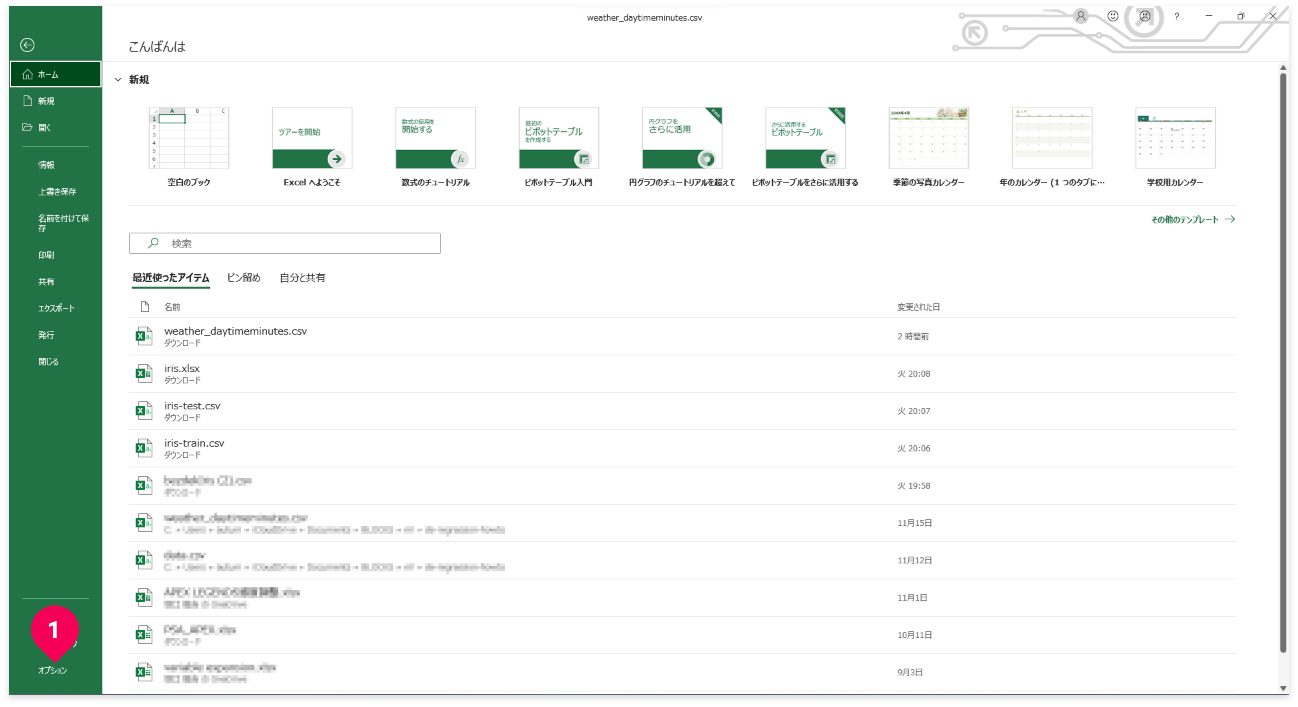Collapse the 新規 section chevron
The image size is (1298, 707).
point(118,79)
